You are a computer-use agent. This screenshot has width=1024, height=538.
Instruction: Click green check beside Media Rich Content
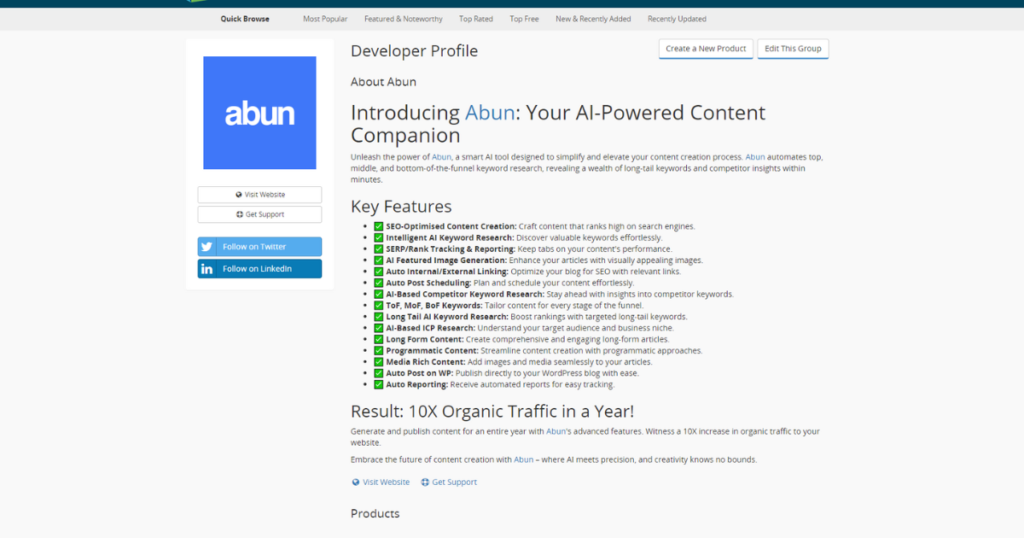point(378,362)
